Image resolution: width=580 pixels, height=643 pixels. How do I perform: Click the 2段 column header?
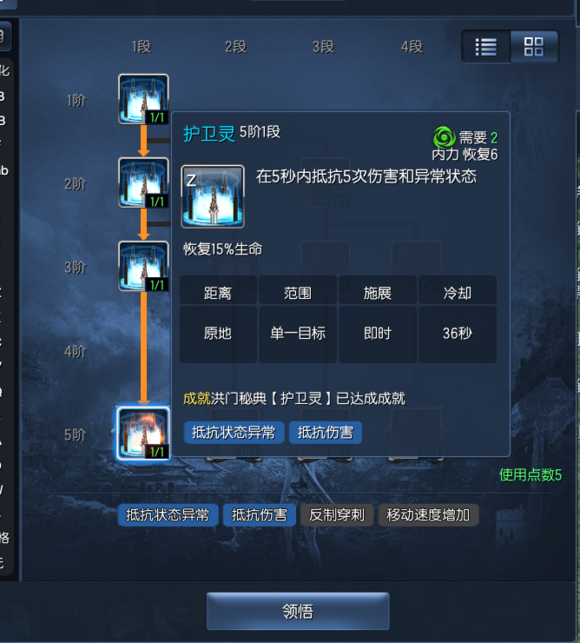pos(236,47)
